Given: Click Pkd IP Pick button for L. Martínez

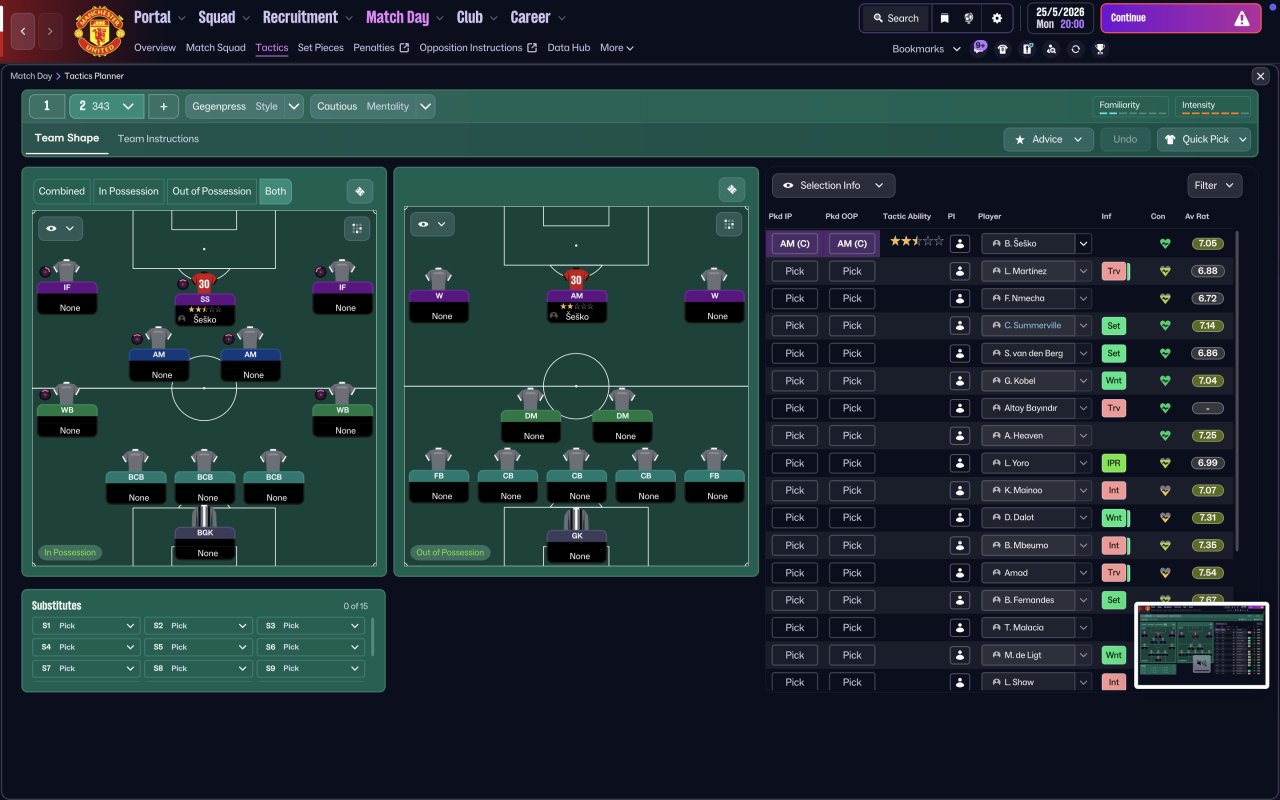Looking at the screenshot, I should [x=795, y=271].
